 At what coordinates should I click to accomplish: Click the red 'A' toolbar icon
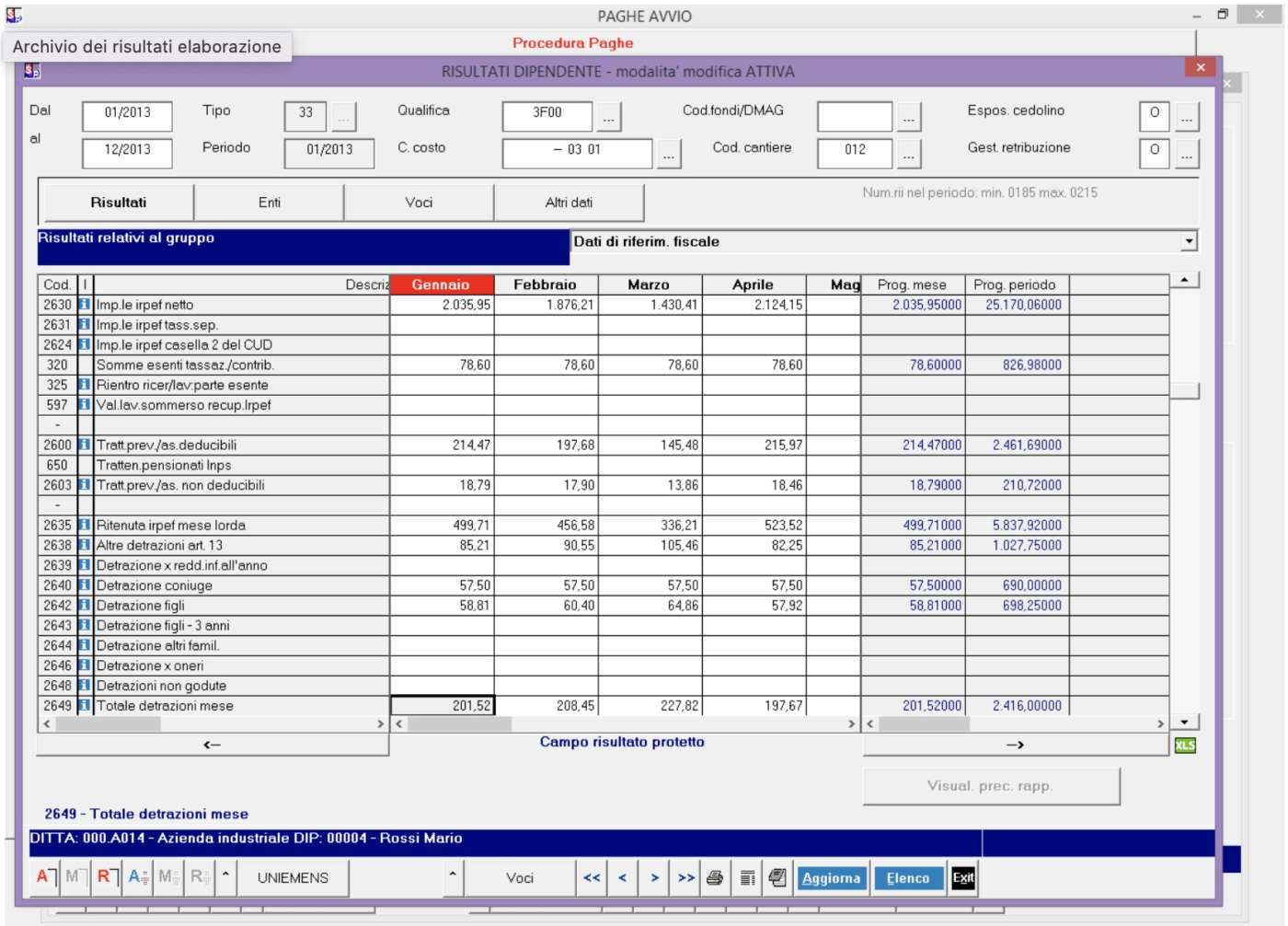45,877
